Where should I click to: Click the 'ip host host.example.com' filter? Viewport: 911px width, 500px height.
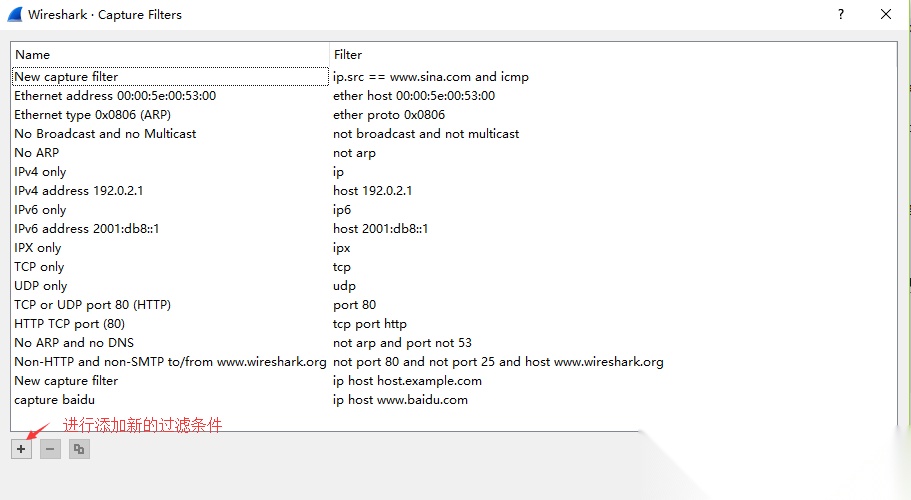coord(407,381)
